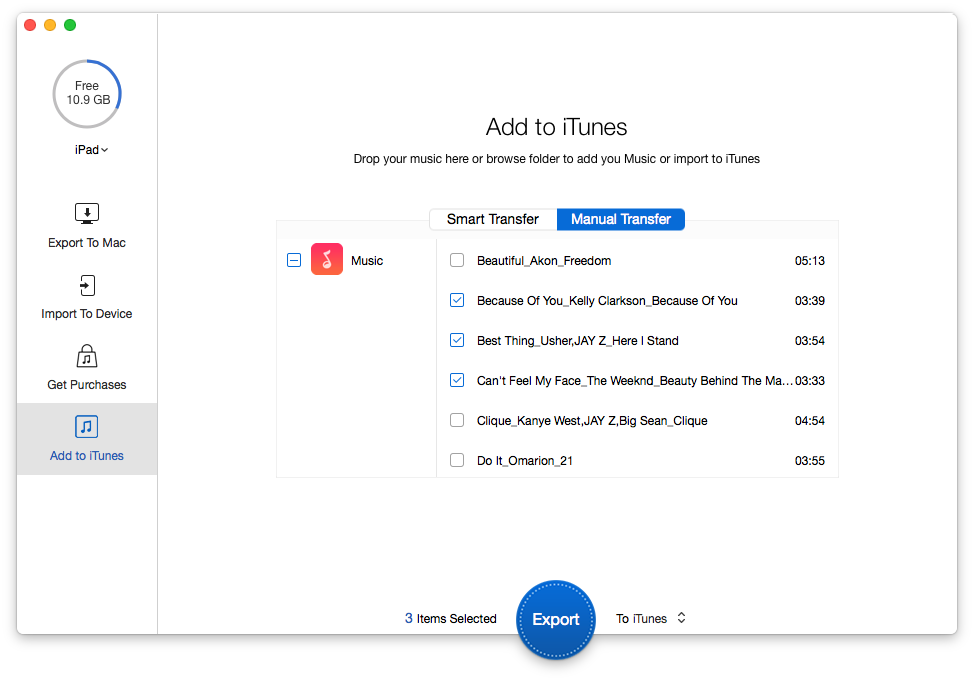Click the Clique_Kanye West song title
The width and height of the screenshot is (974, 681).
[x=593, y=421]
